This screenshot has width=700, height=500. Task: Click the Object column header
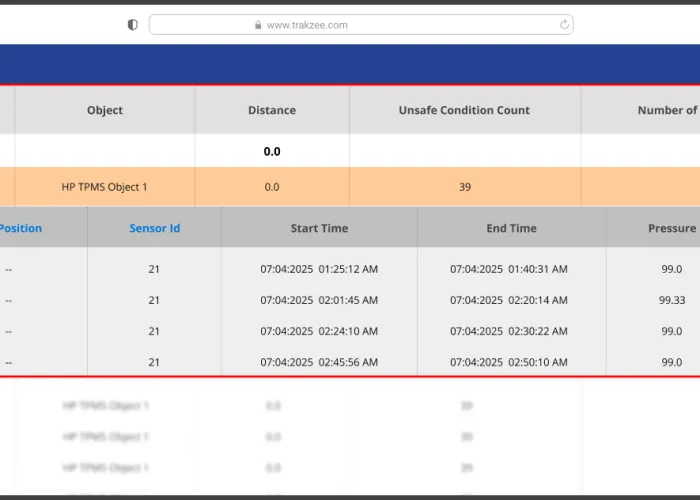pos(104,110)
